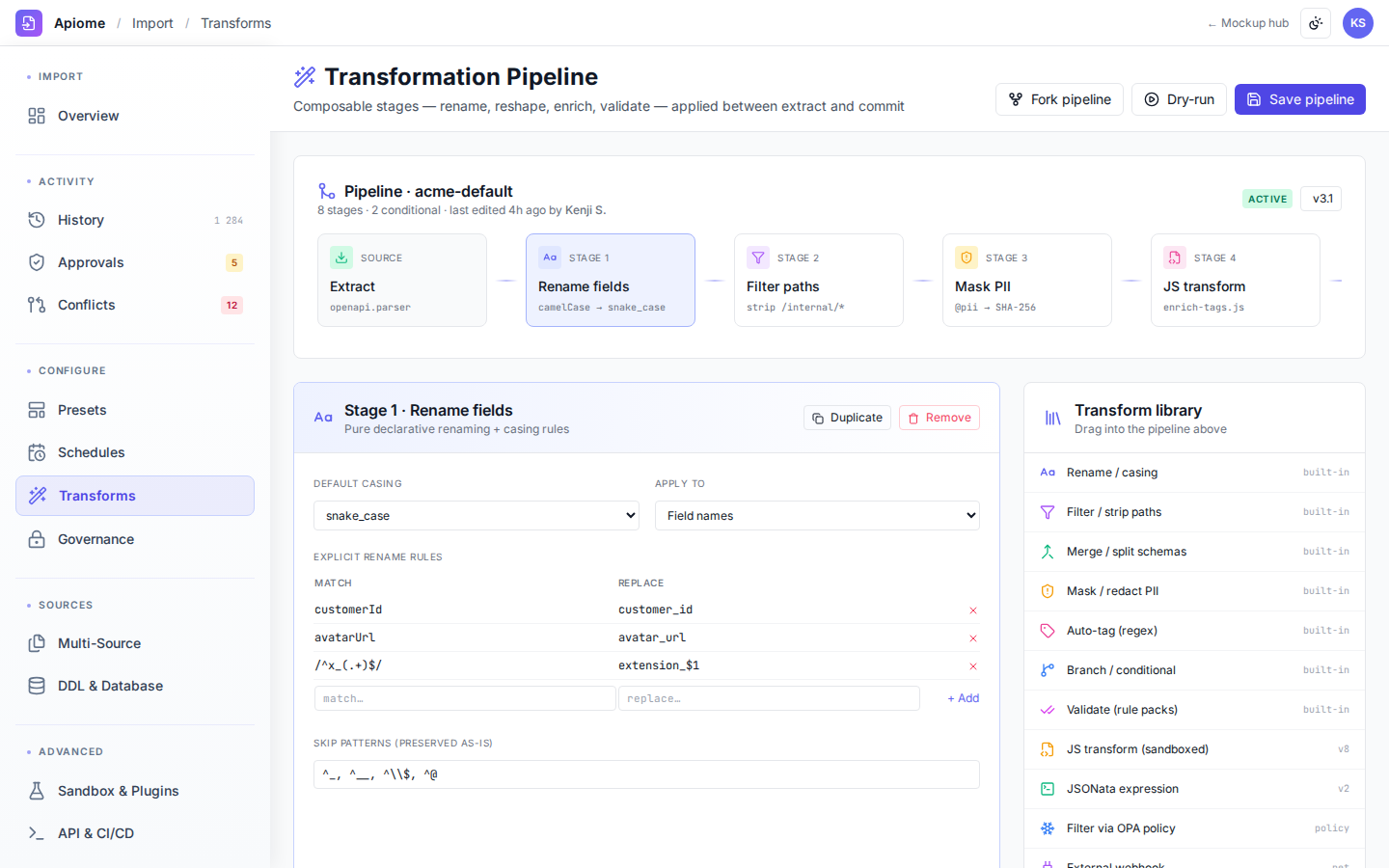Click the Merge / split schemas icon

[1048, 552]
